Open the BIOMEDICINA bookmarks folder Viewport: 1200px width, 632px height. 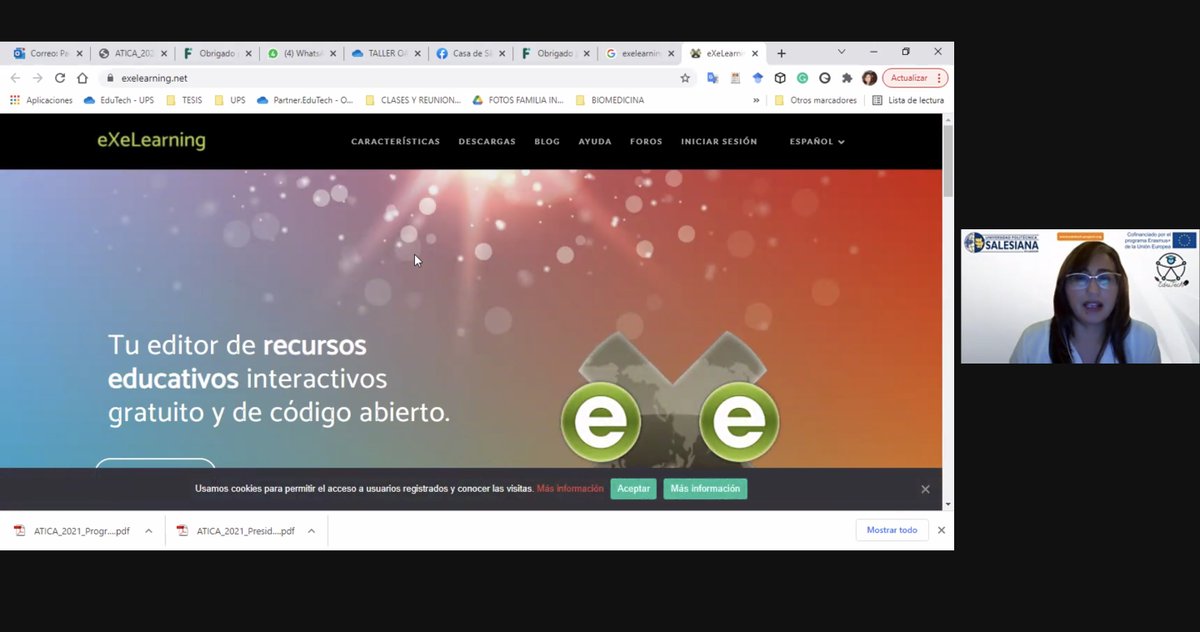point(610,100)
